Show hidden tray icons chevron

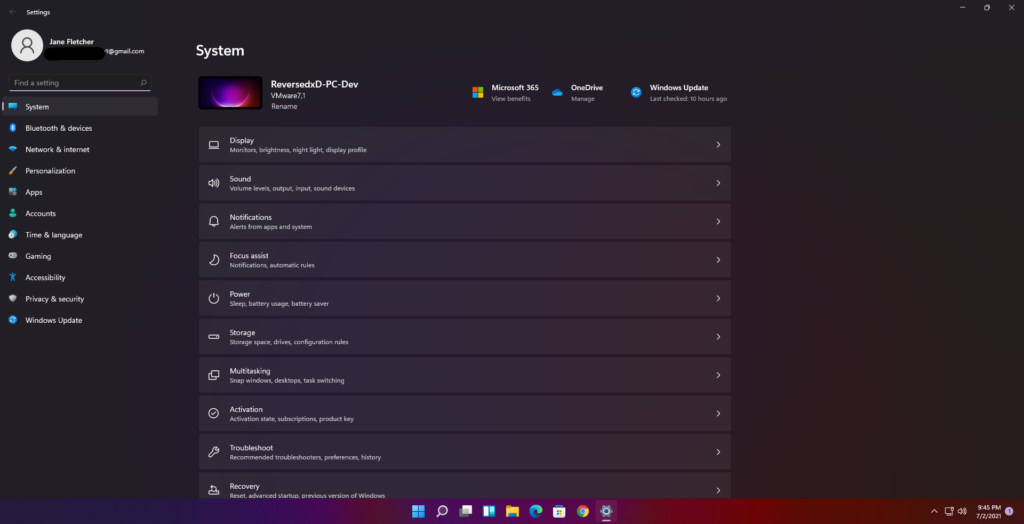click(x=934, y=511)
